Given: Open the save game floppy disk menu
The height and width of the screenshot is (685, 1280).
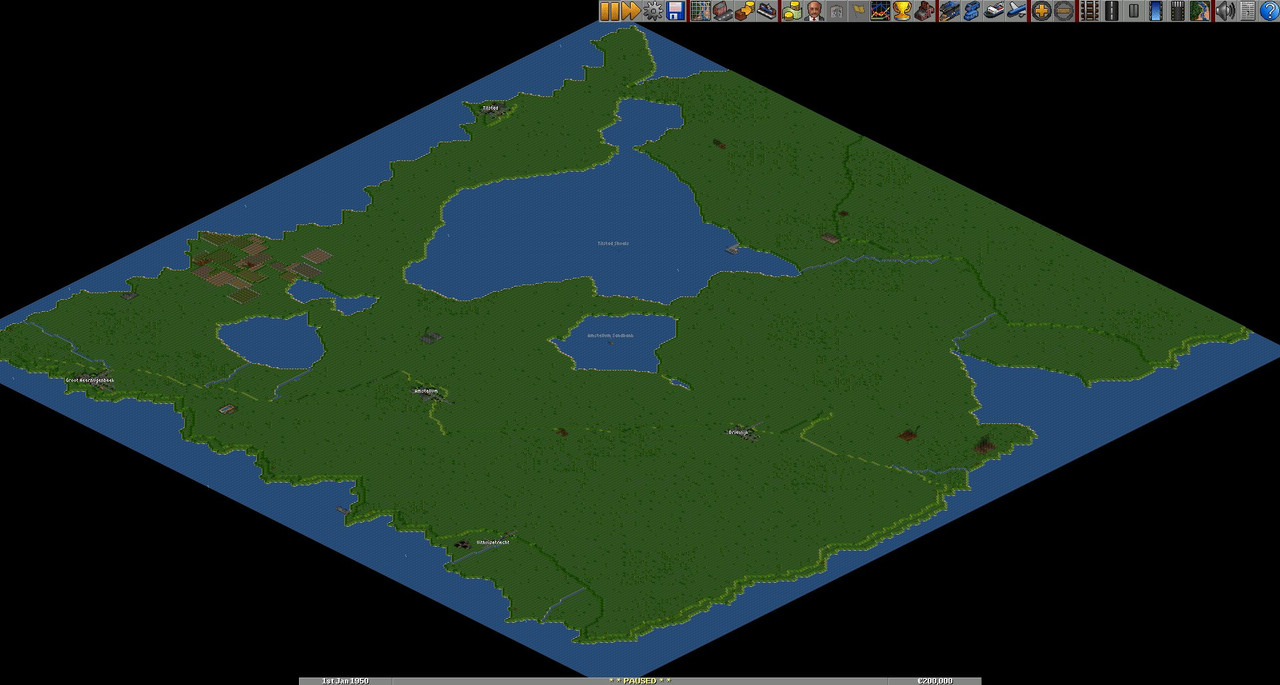Looking at the screenshot, I should [x=675, y=11].
